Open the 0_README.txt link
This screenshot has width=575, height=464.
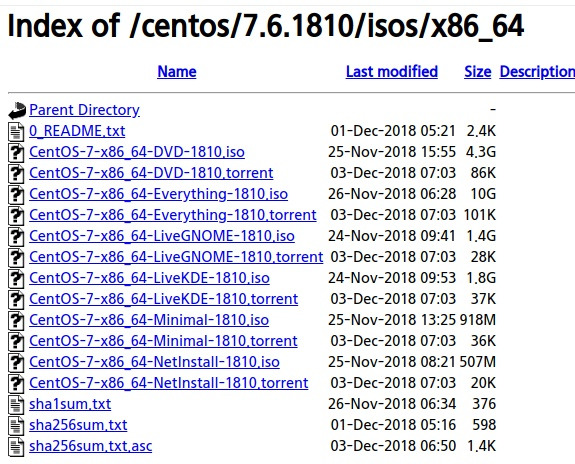[77, 131]
